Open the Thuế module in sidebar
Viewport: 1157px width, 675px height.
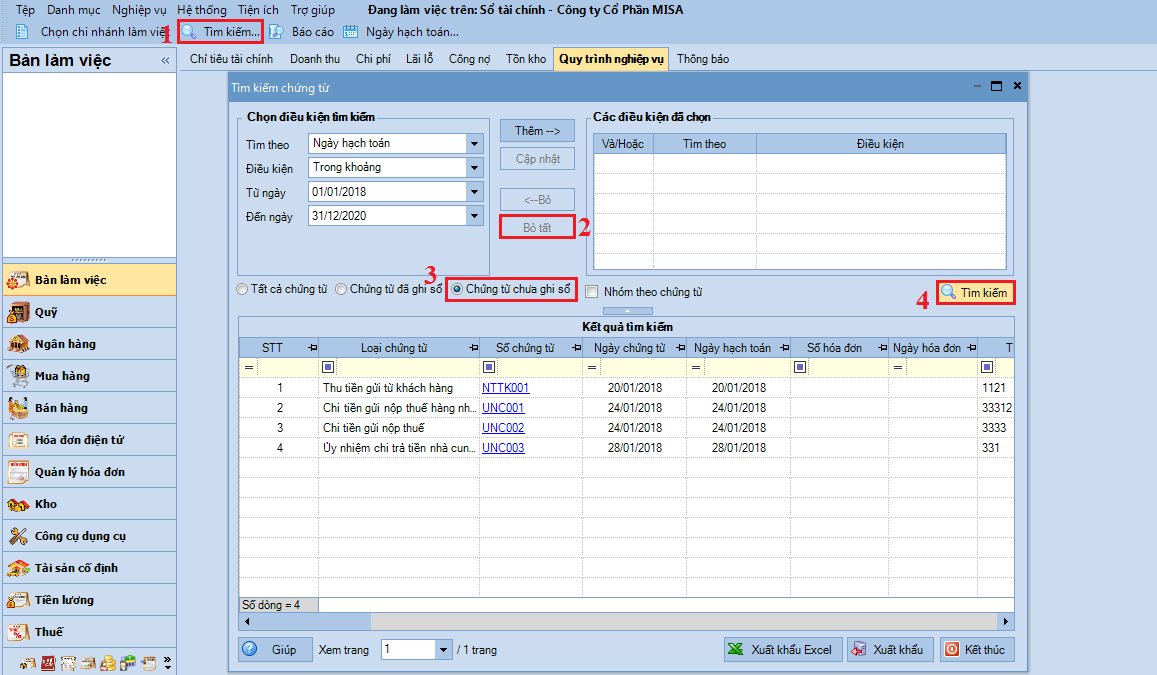(89, 631)
